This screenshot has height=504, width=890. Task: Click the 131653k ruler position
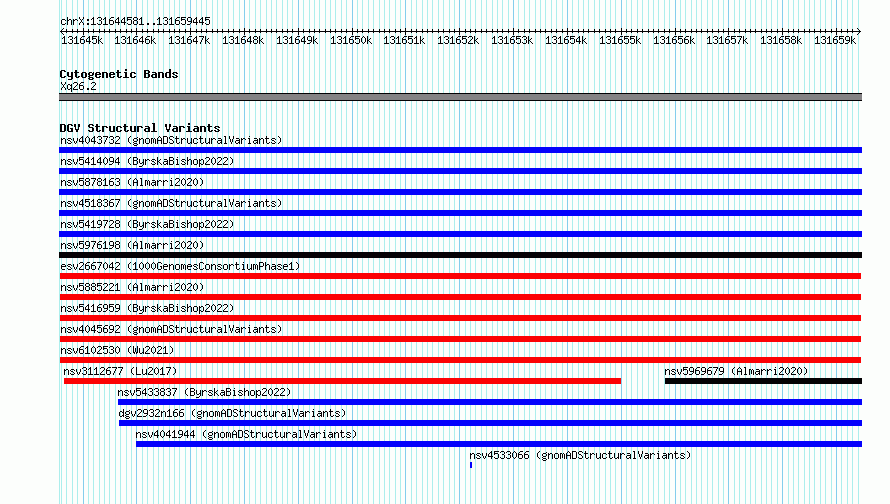512,40
